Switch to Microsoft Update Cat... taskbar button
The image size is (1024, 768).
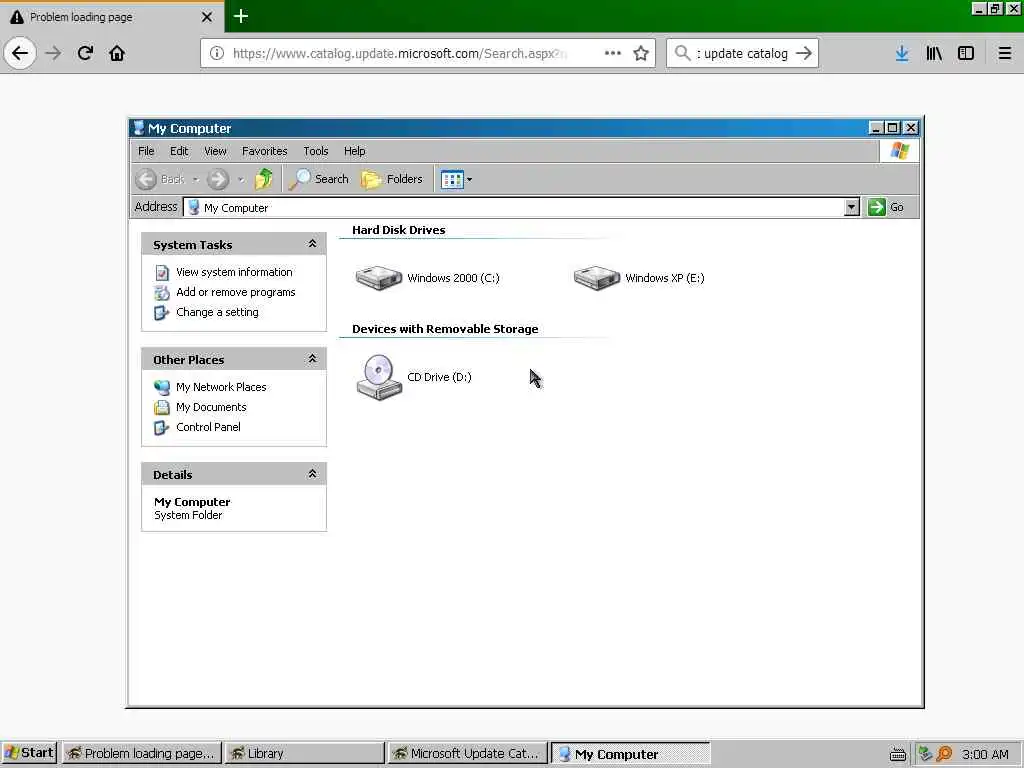click(468, 753)
